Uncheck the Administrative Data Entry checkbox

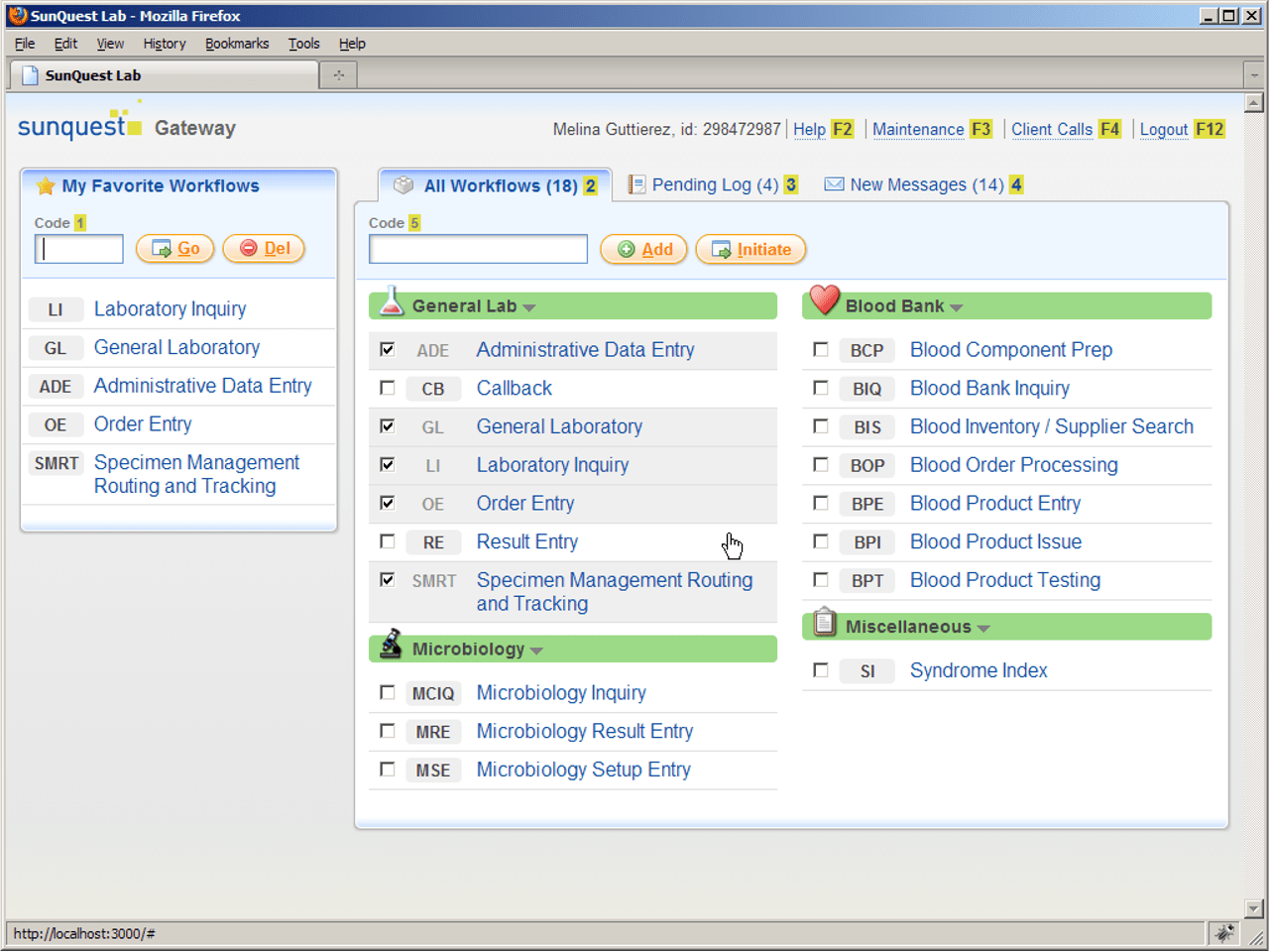388,349
